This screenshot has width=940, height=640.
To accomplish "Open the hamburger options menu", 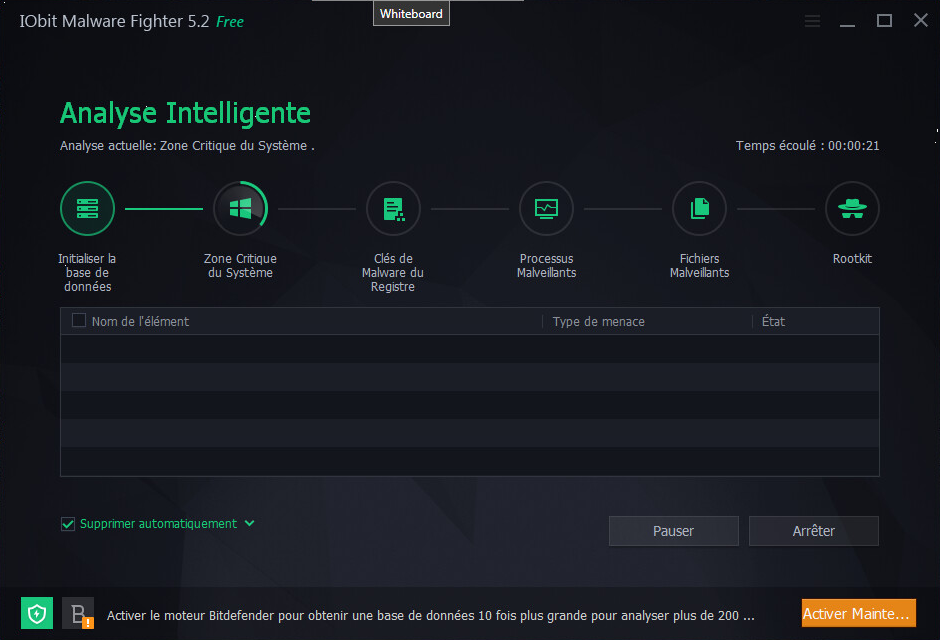I will tap(812, 21).
